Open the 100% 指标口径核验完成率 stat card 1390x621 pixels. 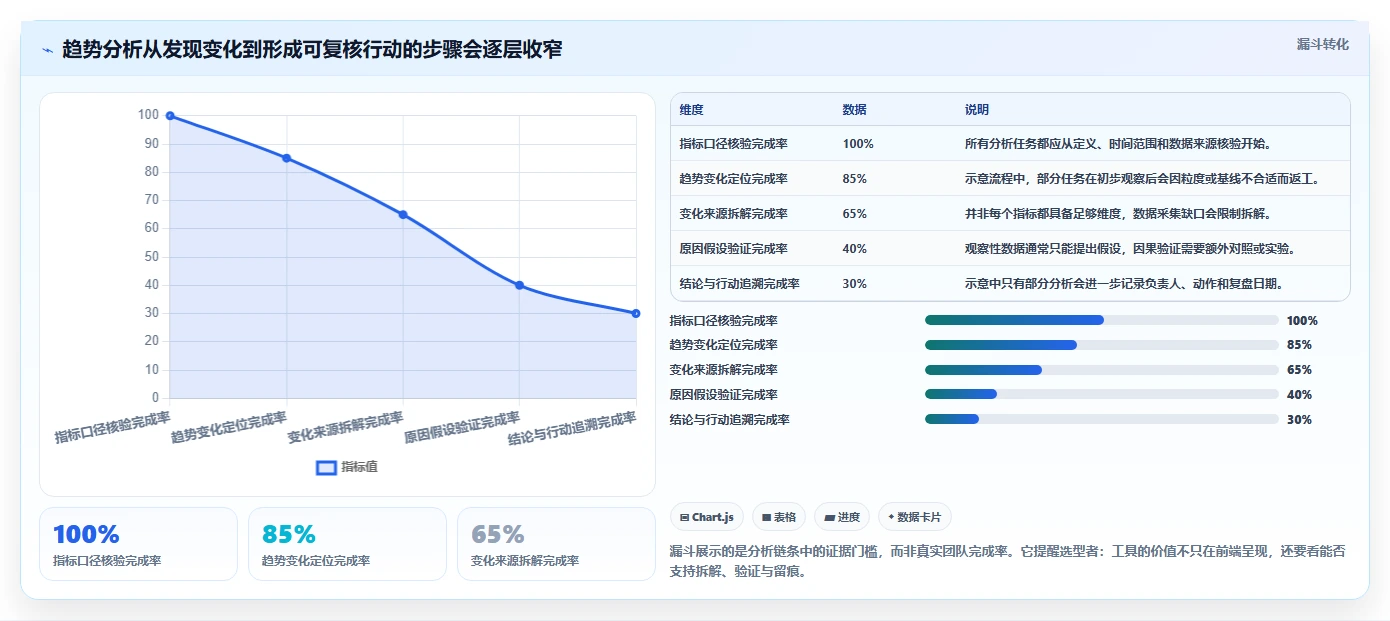[138, 544]
